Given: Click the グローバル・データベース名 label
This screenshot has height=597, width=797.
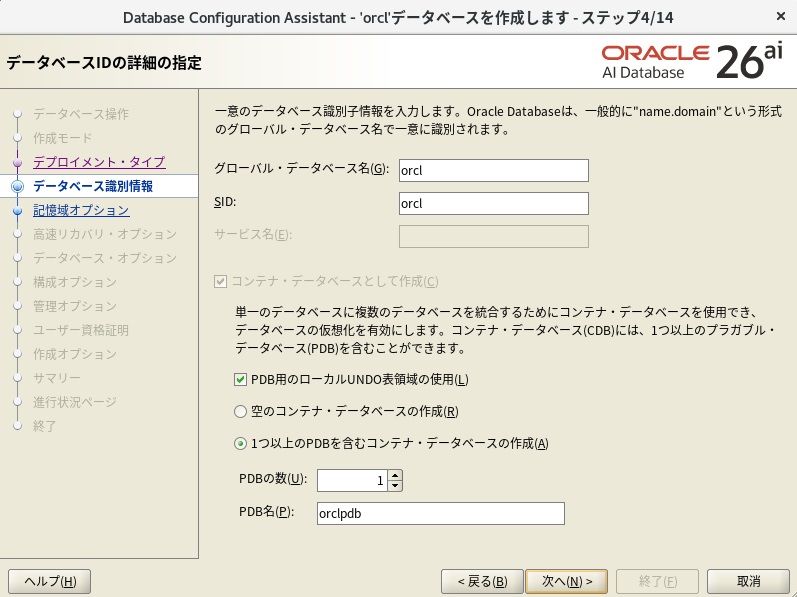Looking at the screenshot, I should point(301,169).
